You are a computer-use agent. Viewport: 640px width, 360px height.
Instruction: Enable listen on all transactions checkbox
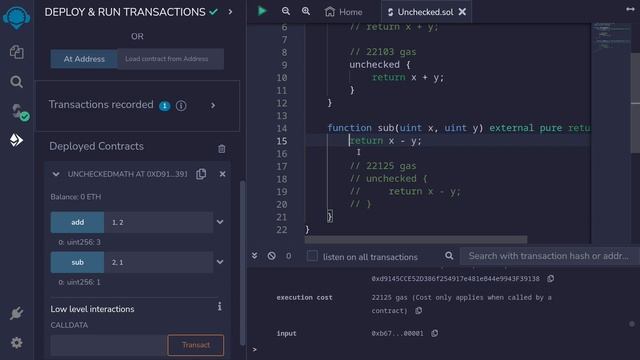tap(312, 256)
